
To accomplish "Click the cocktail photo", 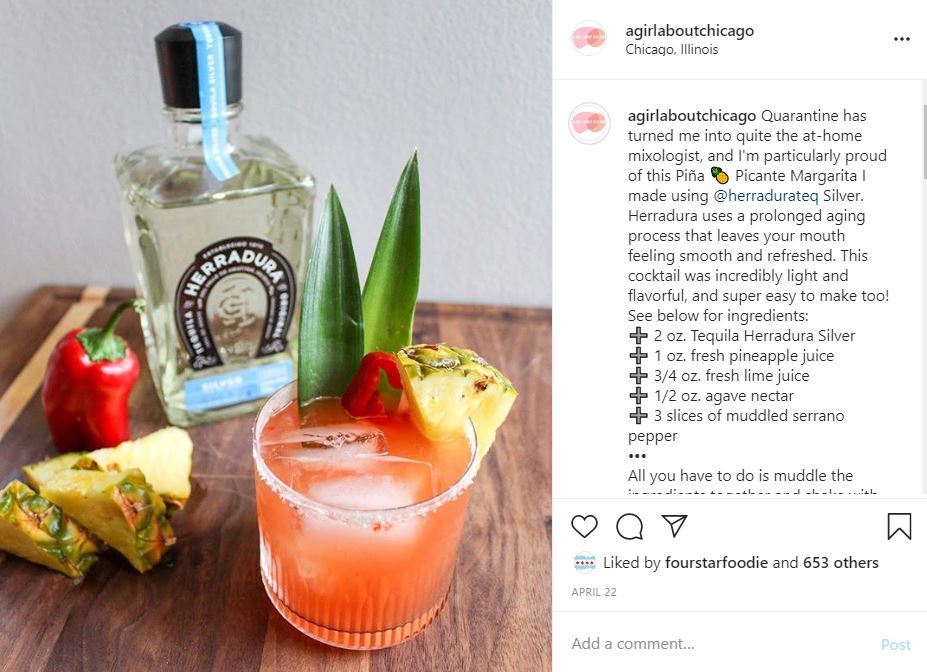I will click(275, 336).
